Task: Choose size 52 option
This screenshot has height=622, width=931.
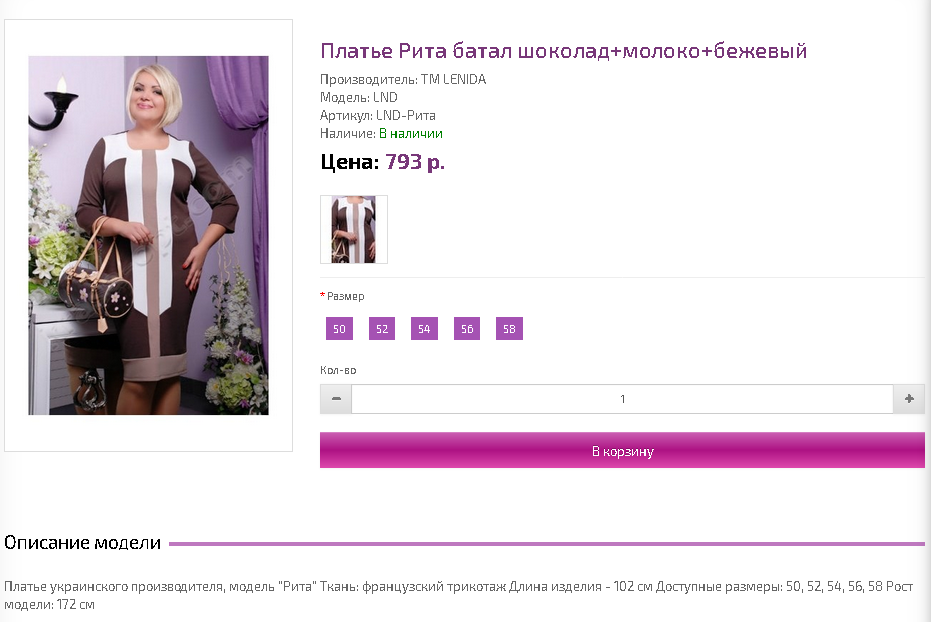Action: point(382,329)
